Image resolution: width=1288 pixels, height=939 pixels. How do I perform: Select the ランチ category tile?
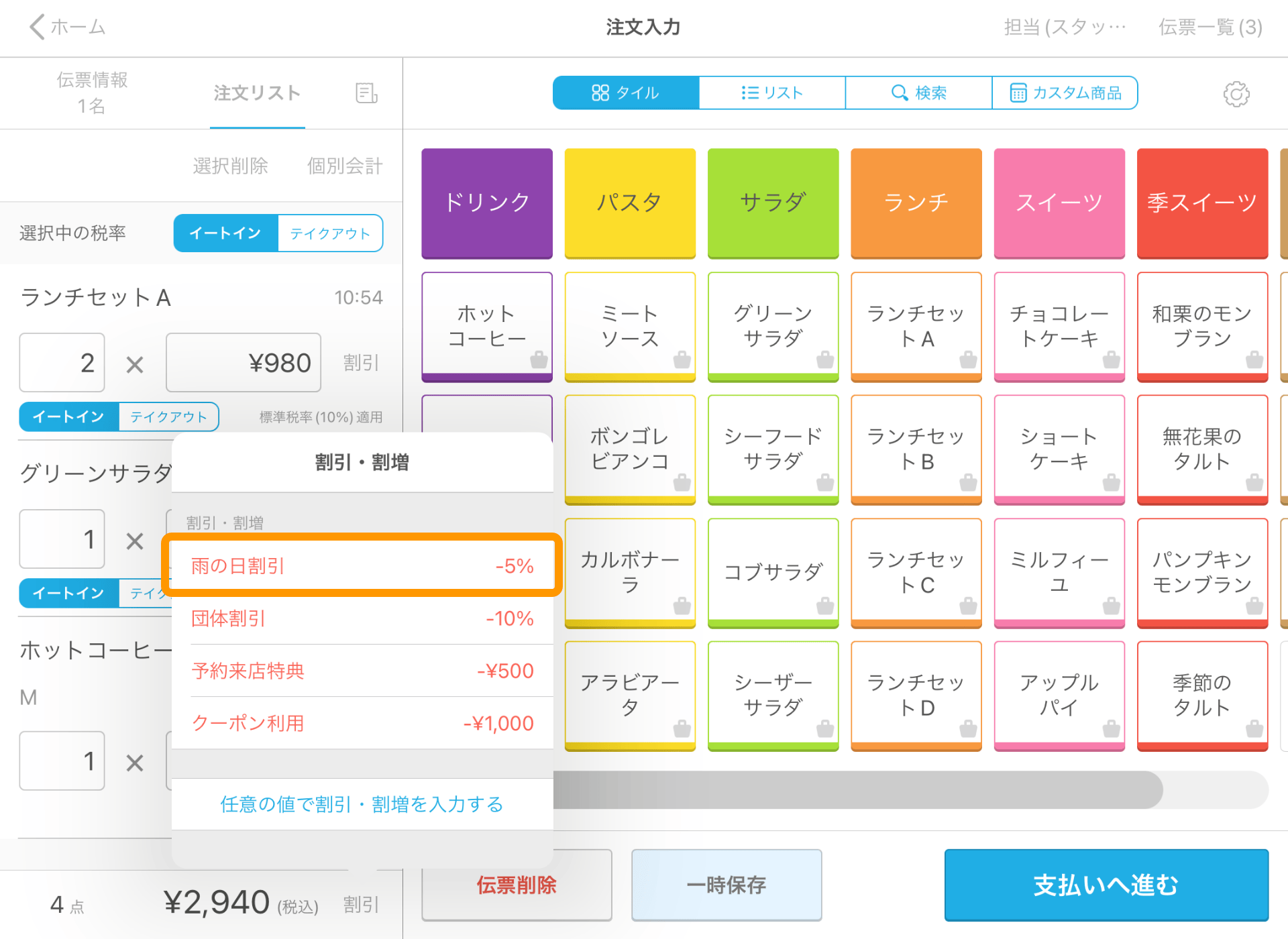tap(916, 203)
